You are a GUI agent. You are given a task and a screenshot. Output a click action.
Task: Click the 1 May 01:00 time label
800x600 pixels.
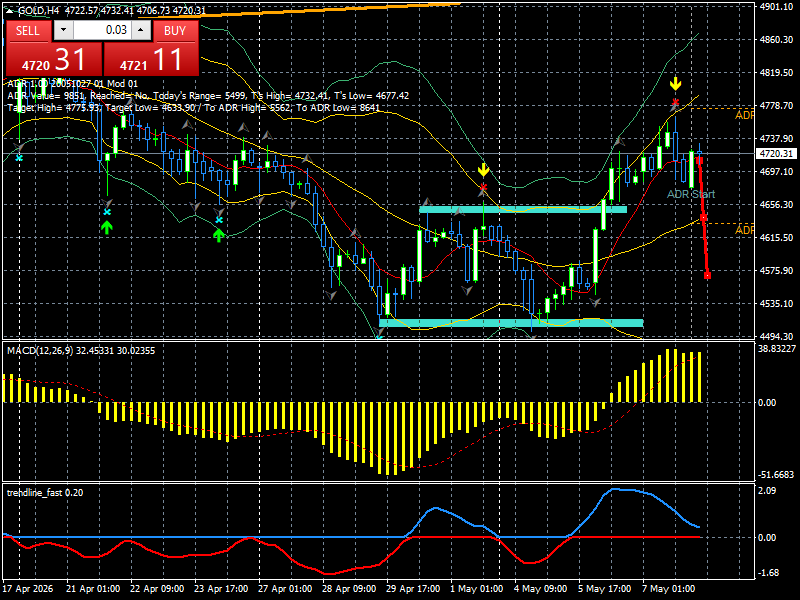tap(477, 588)
